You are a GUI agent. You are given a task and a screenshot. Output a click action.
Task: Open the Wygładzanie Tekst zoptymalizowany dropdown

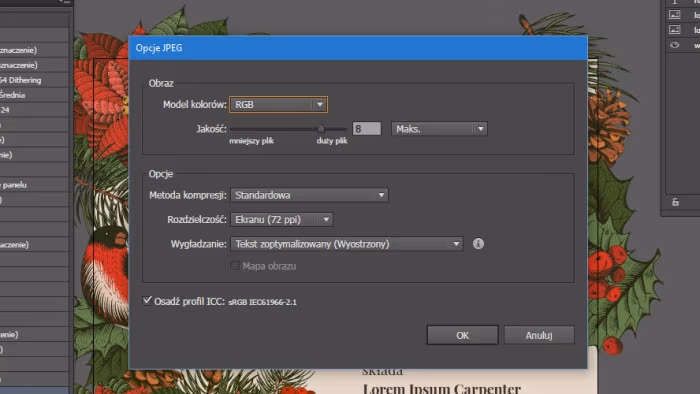tap(346, 244)
